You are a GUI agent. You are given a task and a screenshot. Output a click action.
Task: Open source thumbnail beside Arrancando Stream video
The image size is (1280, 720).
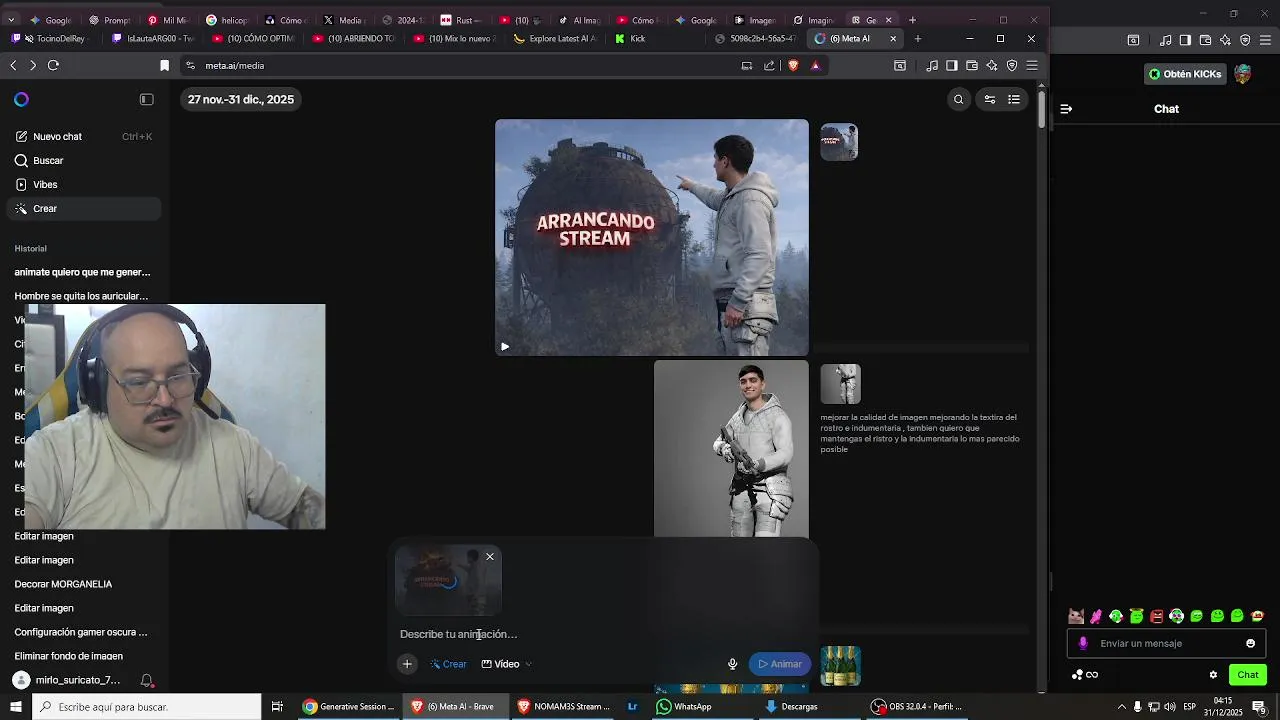pos(839,142)
